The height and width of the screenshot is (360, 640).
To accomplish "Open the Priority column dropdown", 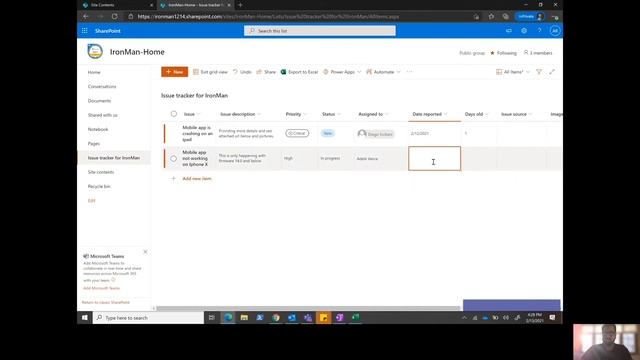I will (305, 114).
